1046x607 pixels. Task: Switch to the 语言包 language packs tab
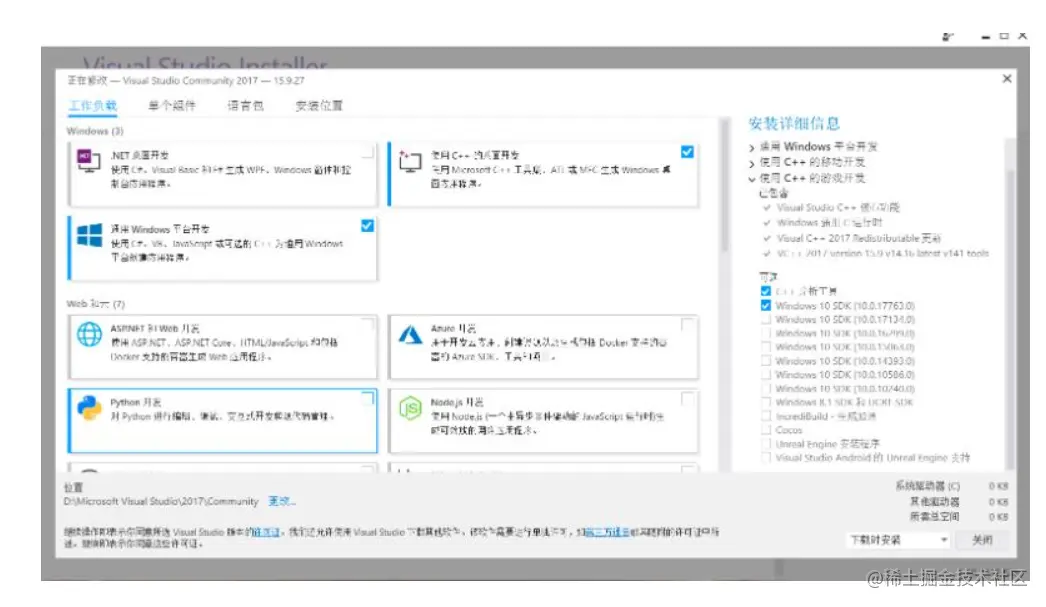tap(245, 105)
